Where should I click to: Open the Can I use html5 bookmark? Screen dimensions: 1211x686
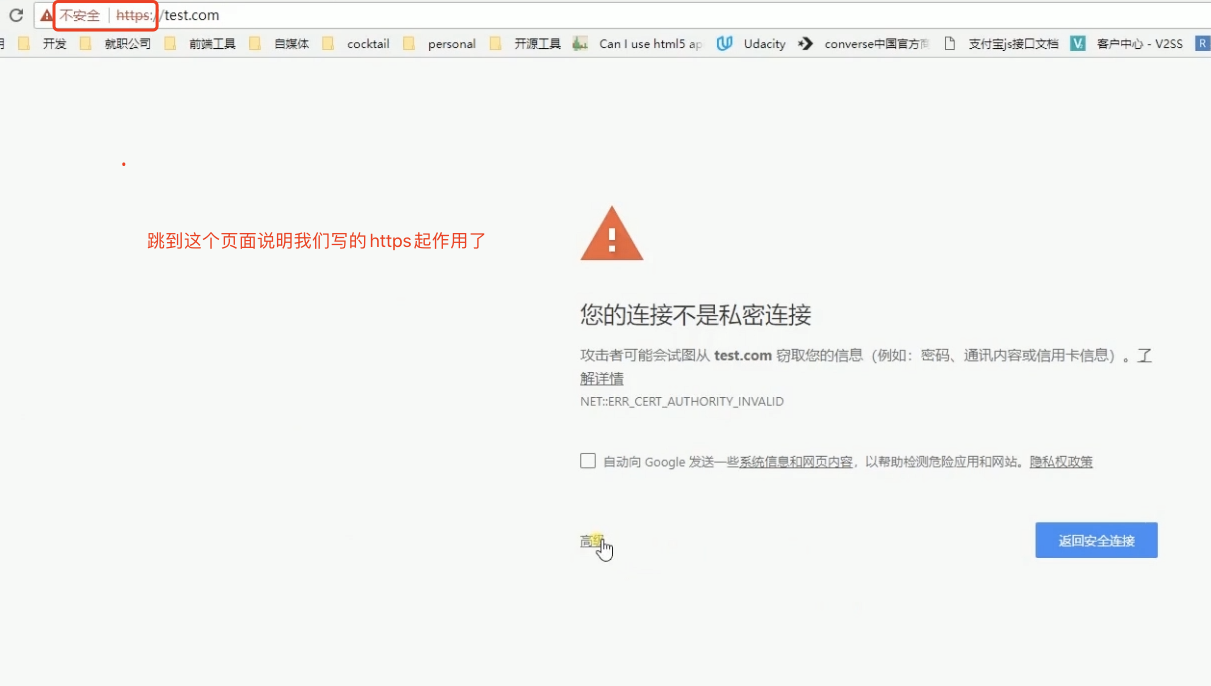[x=638, y=44]
